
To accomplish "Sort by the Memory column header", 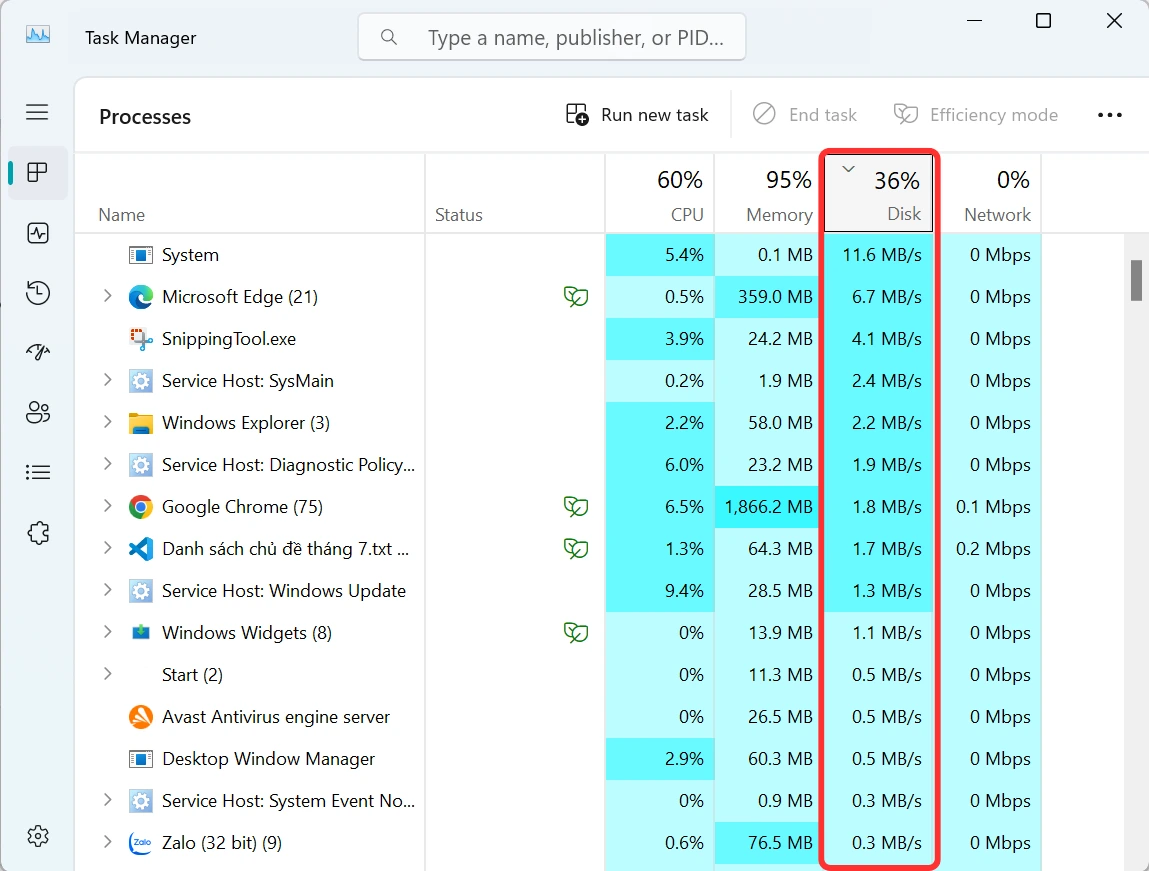I will point(766,193).
